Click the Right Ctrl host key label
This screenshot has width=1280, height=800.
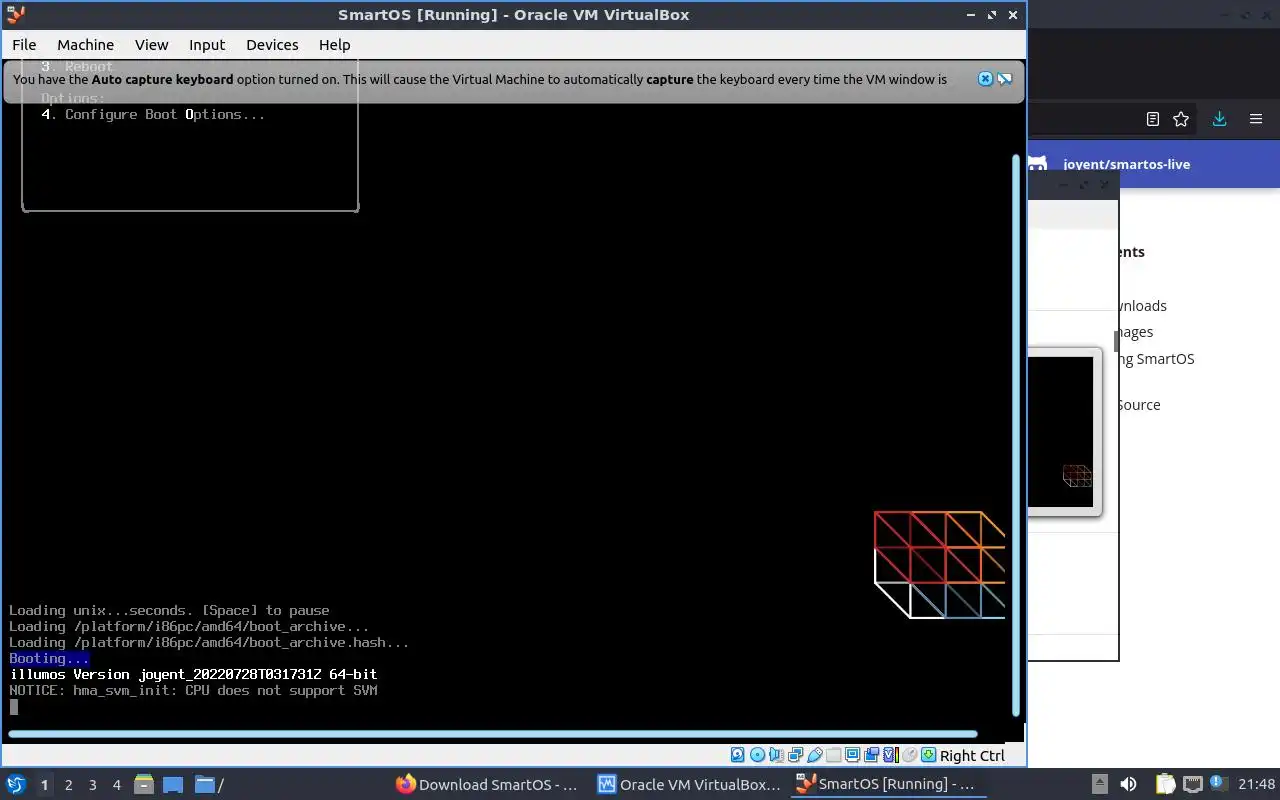[972, 756]
